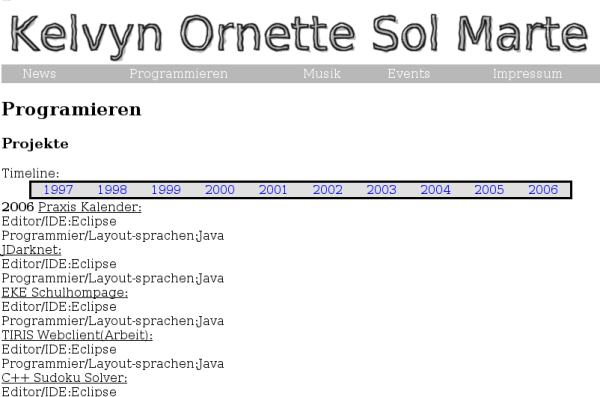Screen dimensions: 600x397
Task: Click the bold 2006 year label
Action: 18,207
